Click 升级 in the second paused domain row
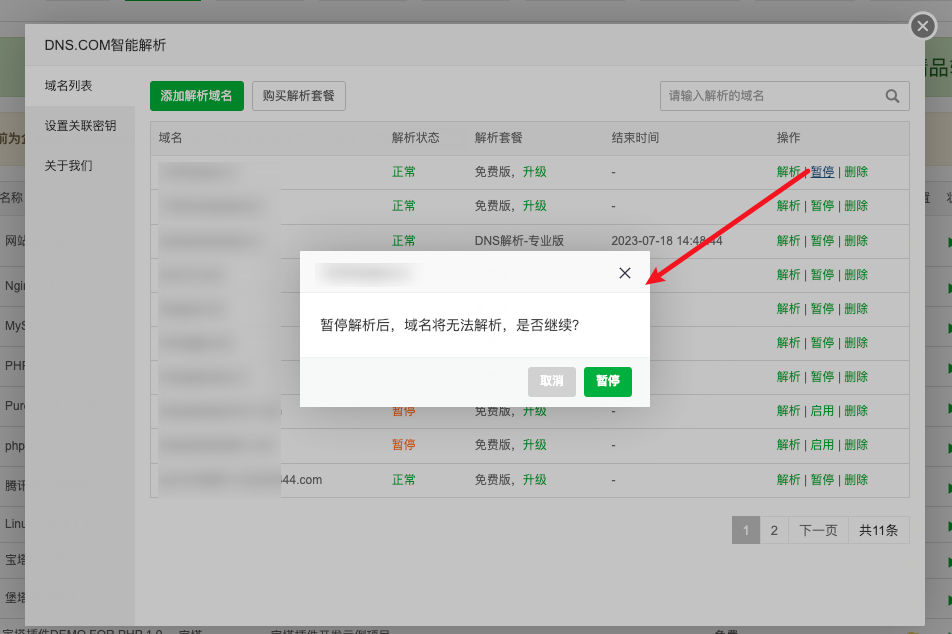The width and height of the screenshot is (952, 634). [534, 445]
